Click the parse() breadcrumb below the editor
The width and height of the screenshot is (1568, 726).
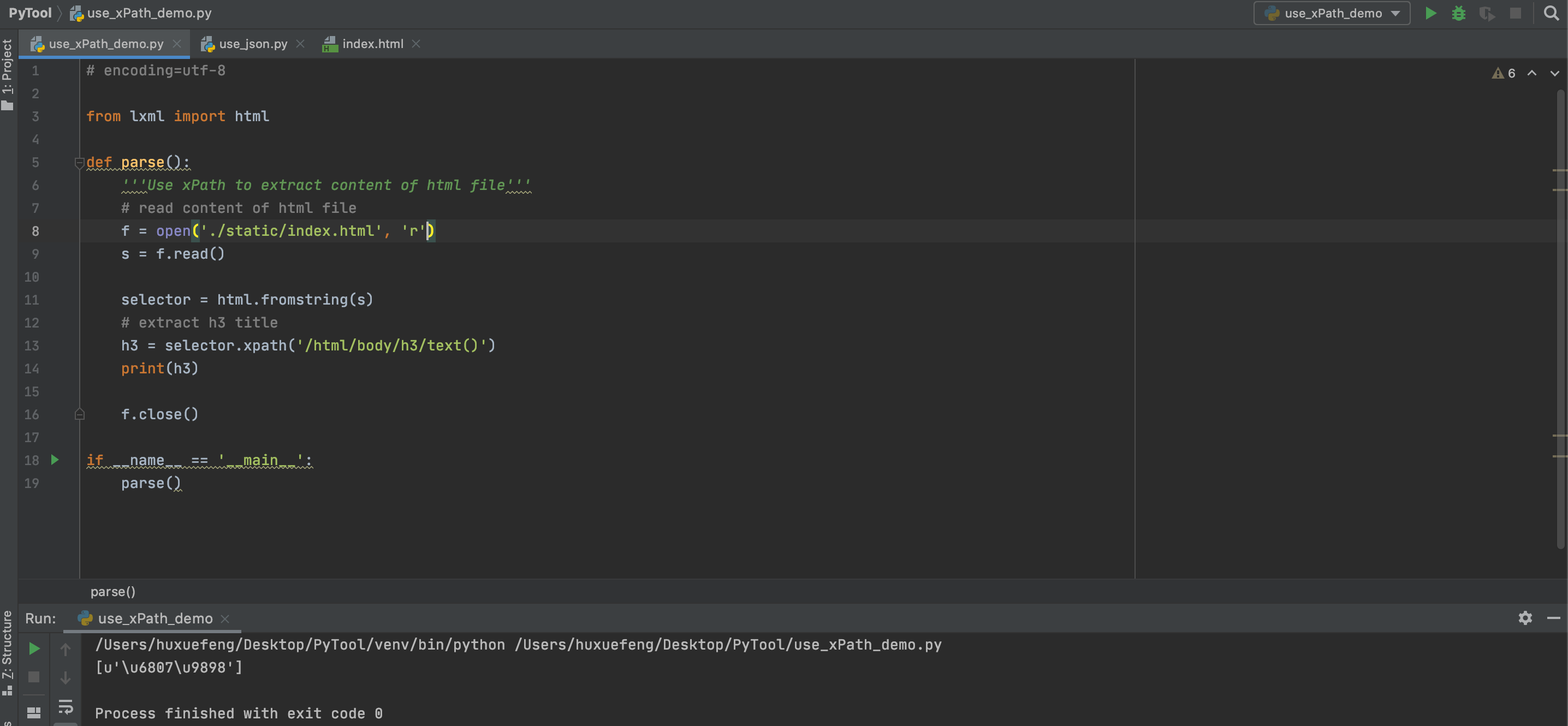point(113,592)
